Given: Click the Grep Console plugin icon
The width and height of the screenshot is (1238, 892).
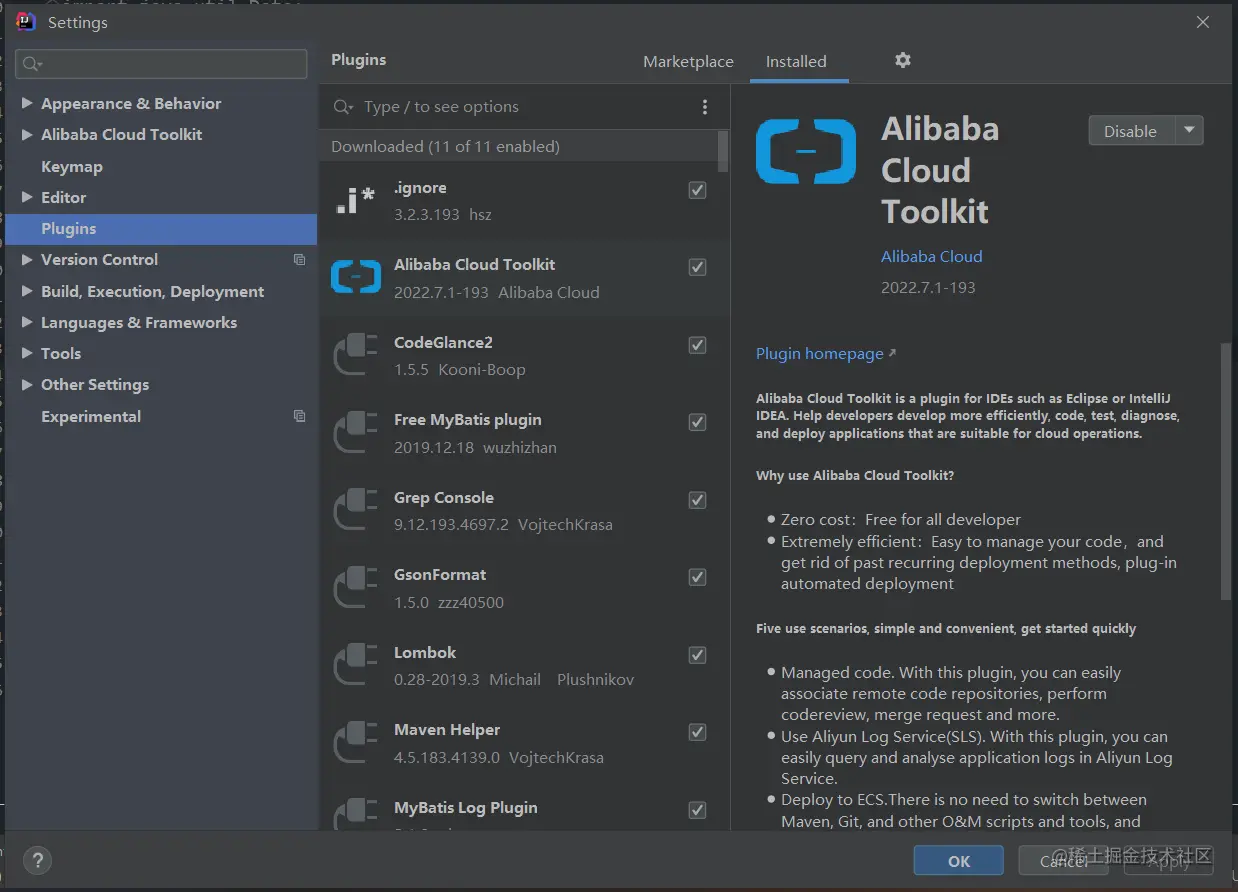Looking at the screenshot, I should (355, 510).
